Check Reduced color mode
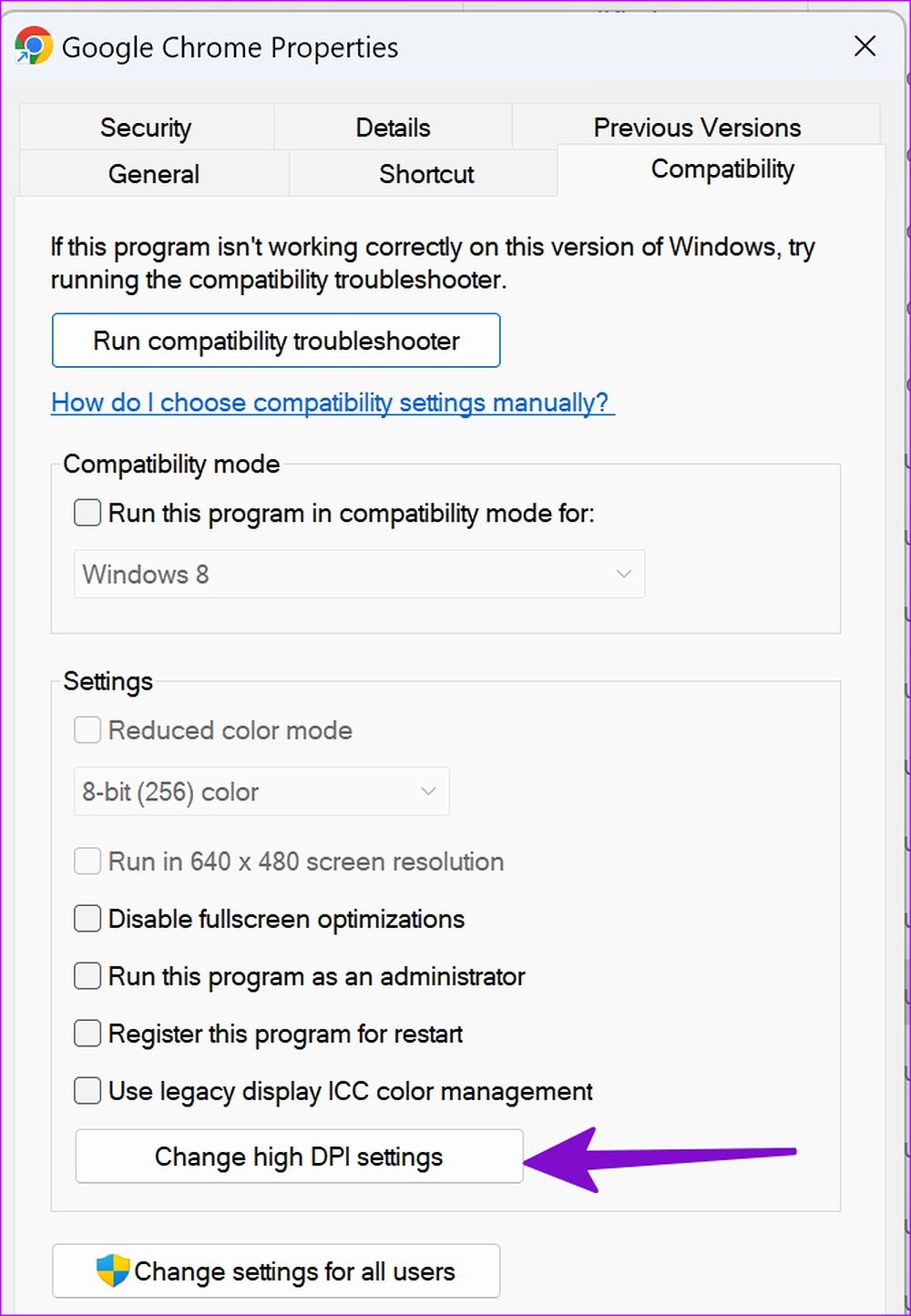The height and width of the screenshot is (1316, 911). click(x=87, y=729)
